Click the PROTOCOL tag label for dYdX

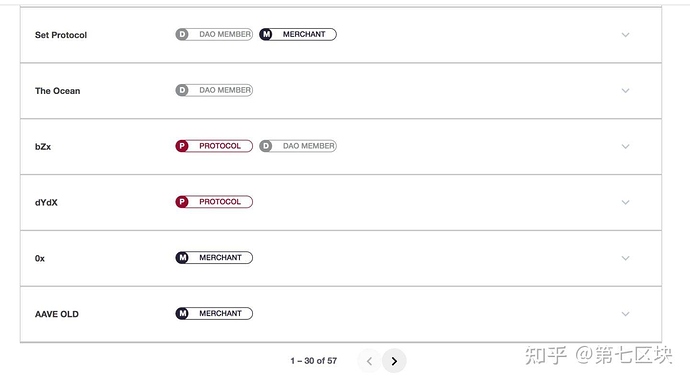tap(220, 202)
